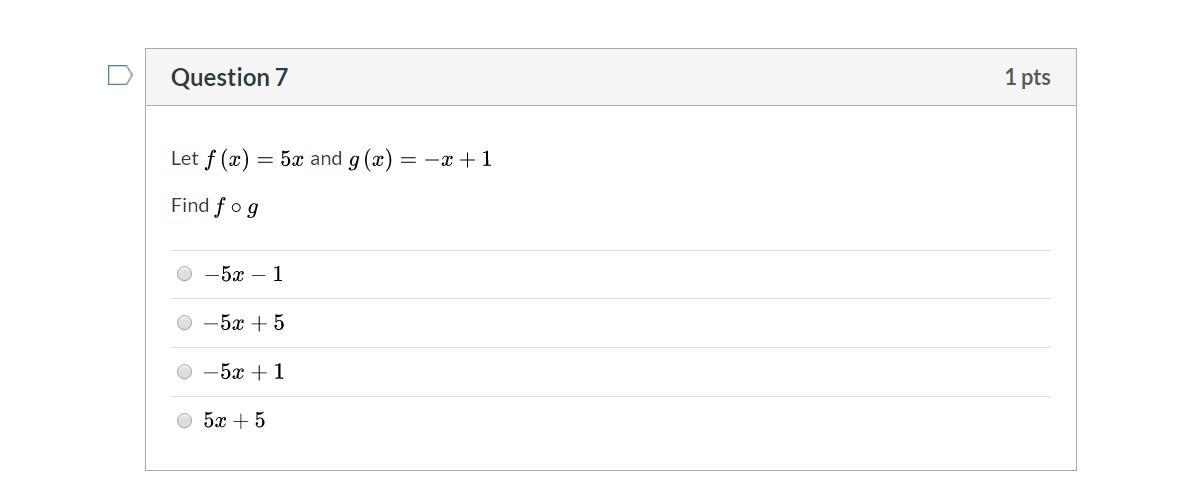Click the g(x) = −x + 1 definition

tap(420, 159)
